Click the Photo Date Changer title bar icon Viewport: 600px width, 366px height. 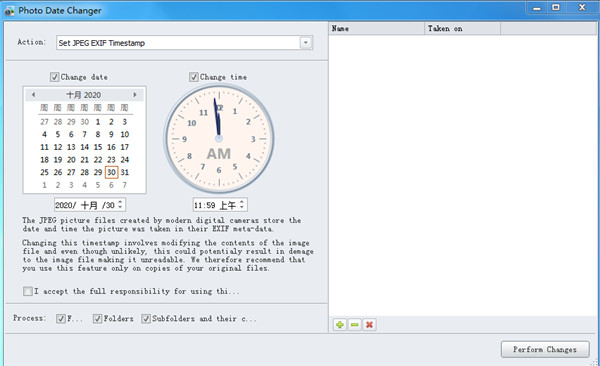click(9, 11)
